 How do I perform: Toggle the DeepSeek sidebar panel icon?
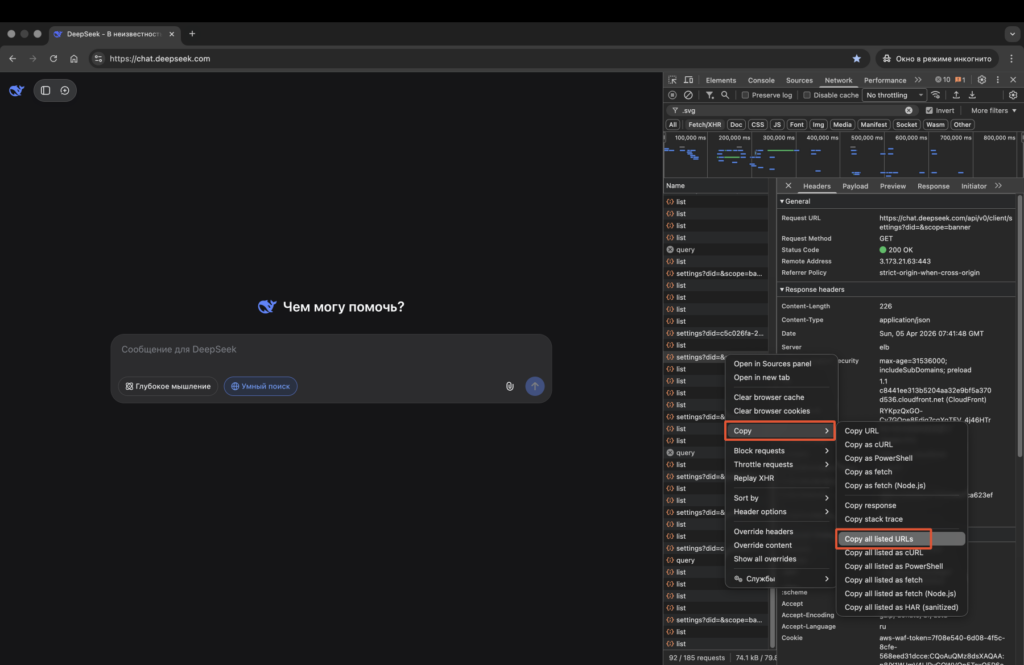45,90
